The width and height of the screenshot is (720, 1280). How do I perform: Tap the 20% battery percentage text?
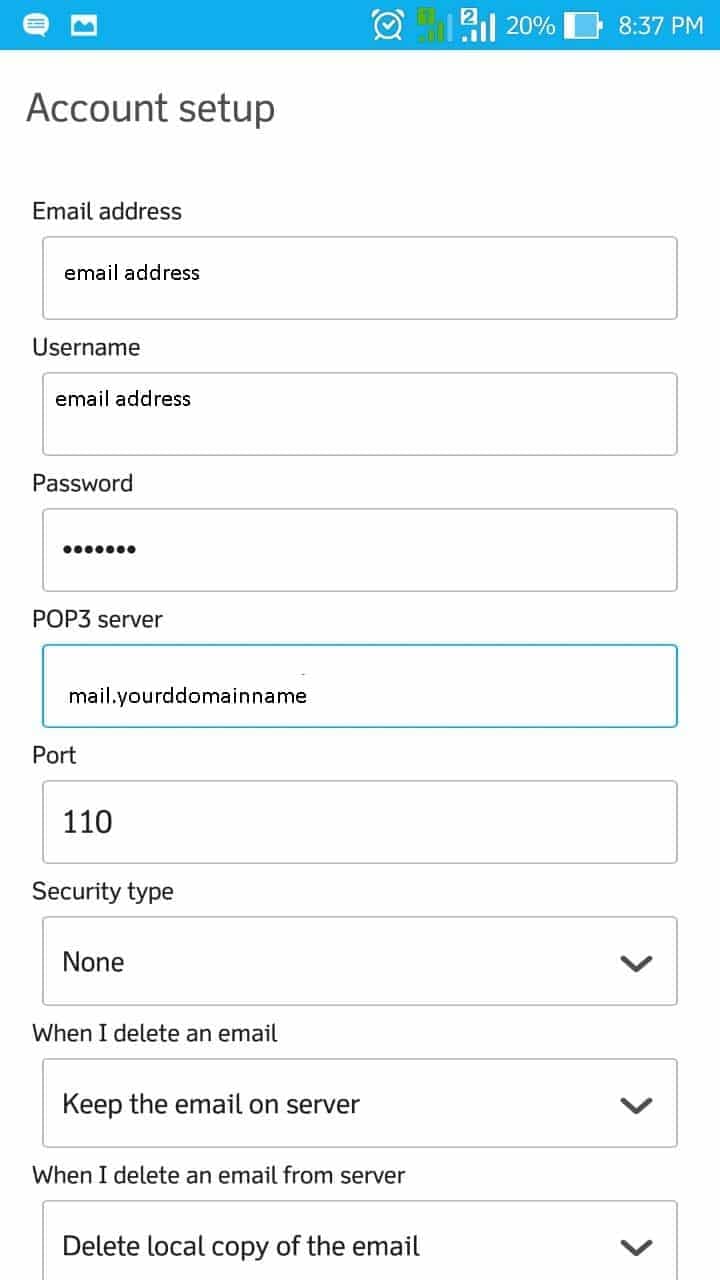tap(530, 25)
